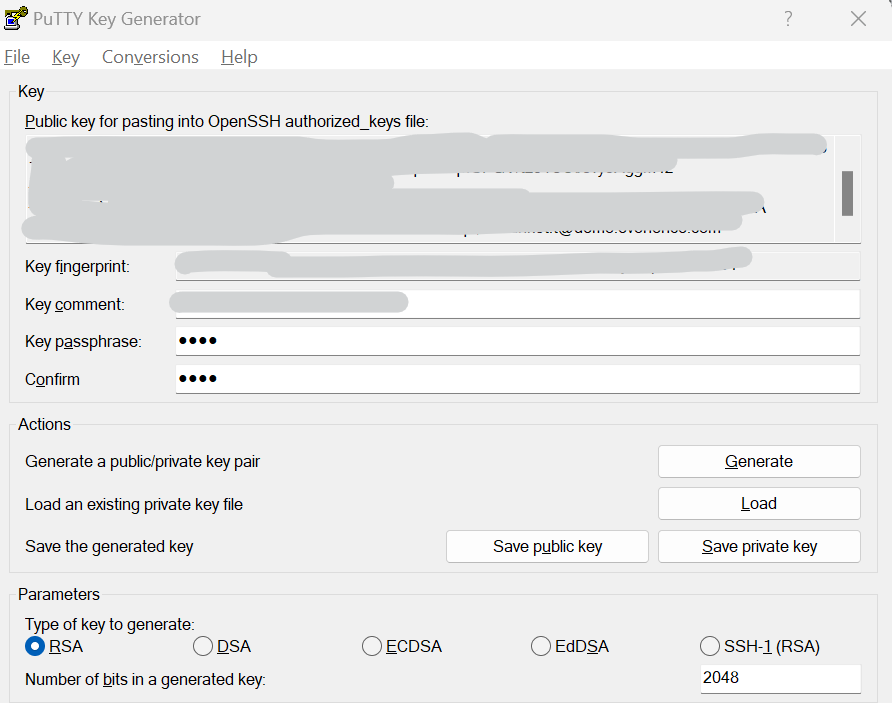Open the File menu

coord(17,57)
